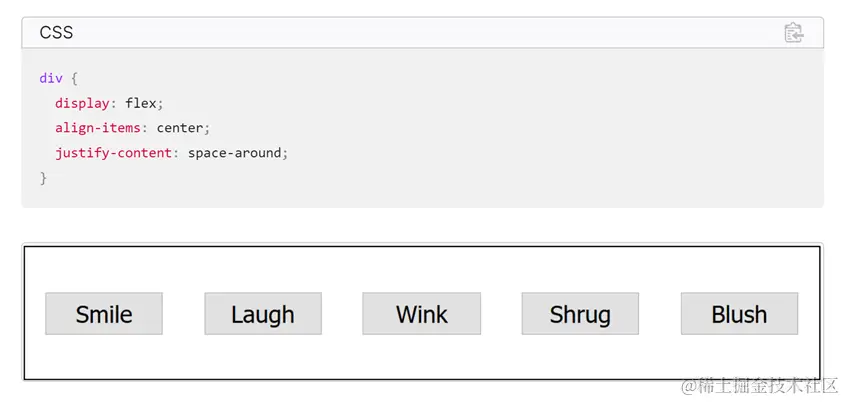845x402 pixels.
Task: Click the opening brace after div
Action: pos(74,78)
